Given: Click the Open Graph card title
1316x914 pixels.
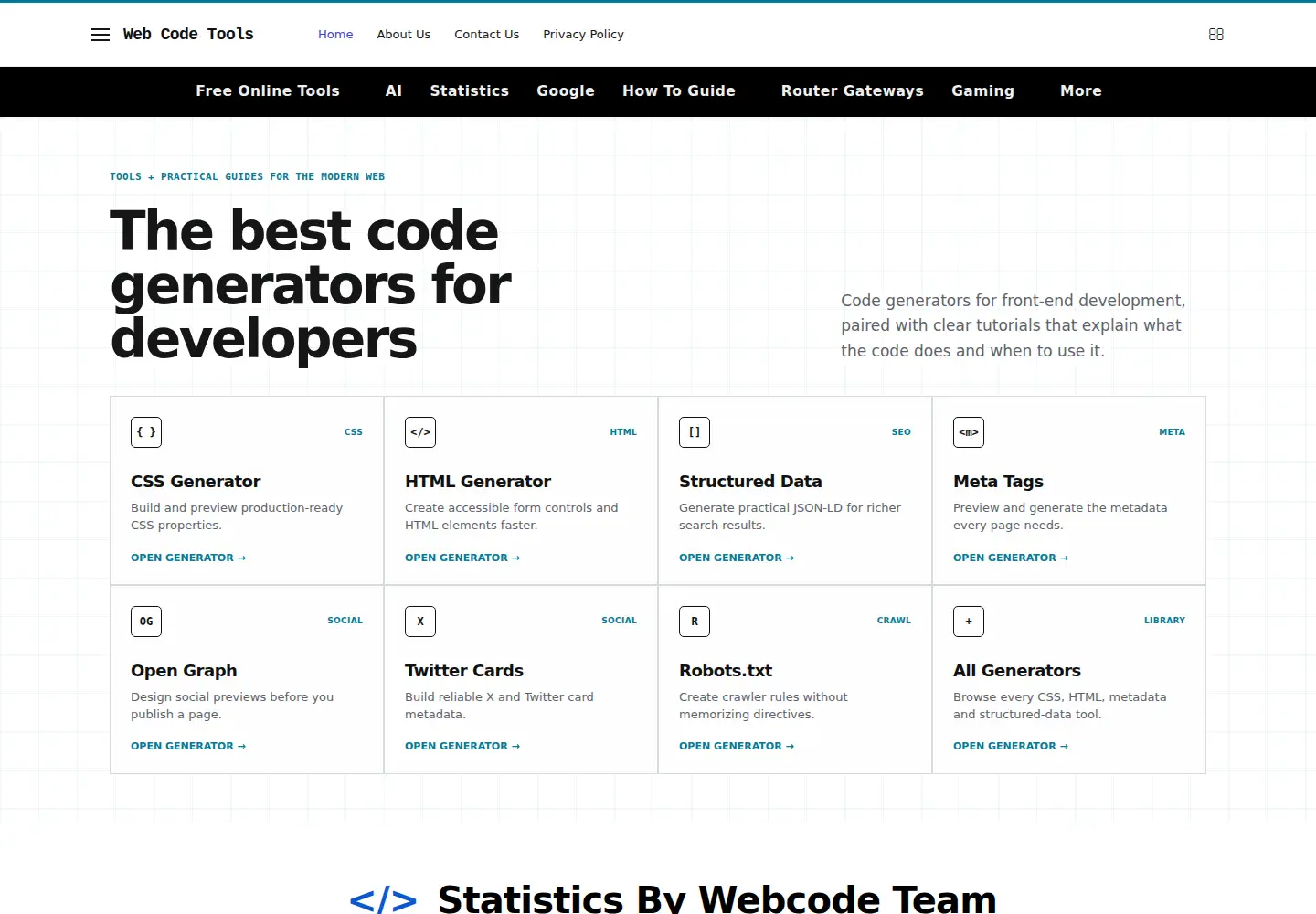Looking at the screenshot, I should click(x=184, y=671).
